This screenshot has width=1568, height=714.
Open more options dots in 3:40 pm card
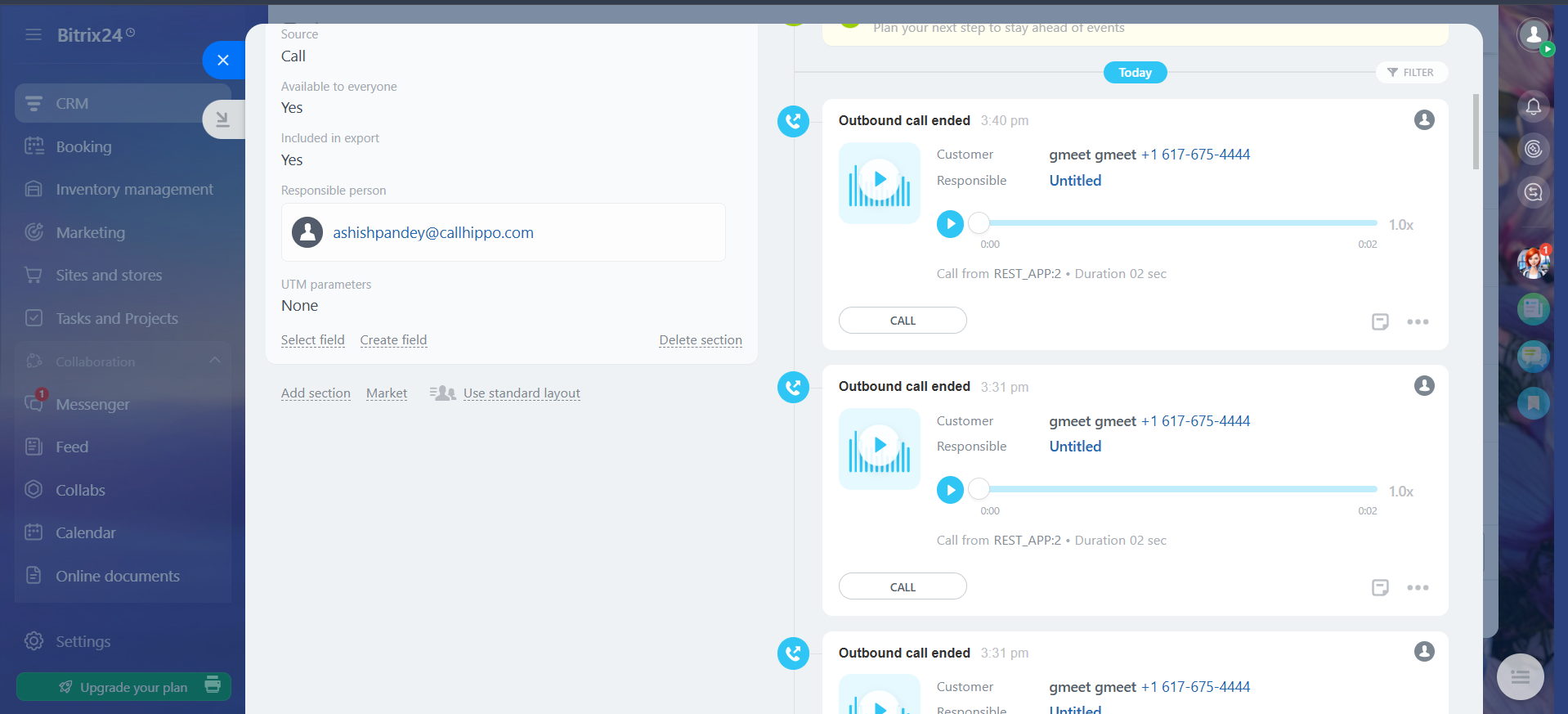tap(1418, 321)
